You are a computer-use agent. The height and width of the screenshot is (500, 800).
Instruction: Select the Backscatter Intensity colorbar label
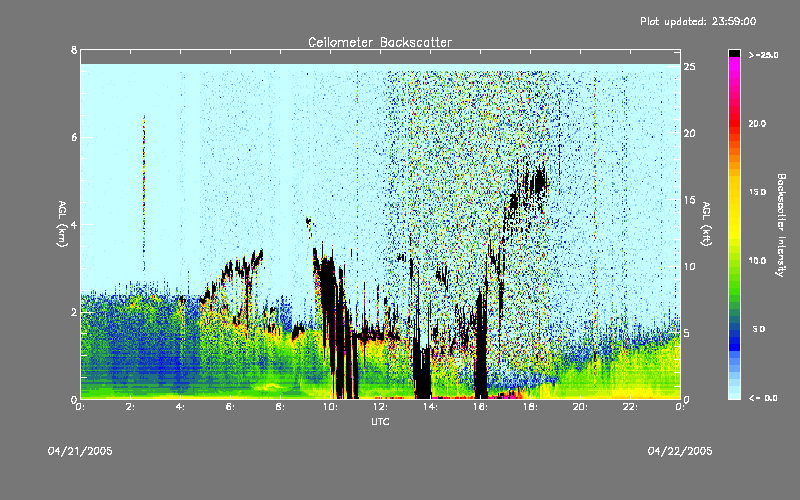point(781,225)
